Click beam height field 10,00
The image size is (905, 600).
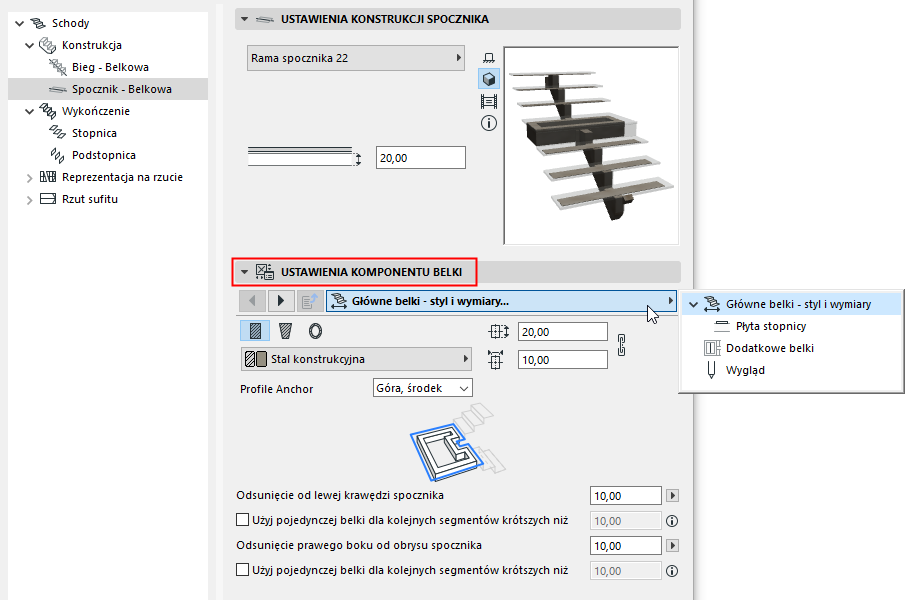563,360
